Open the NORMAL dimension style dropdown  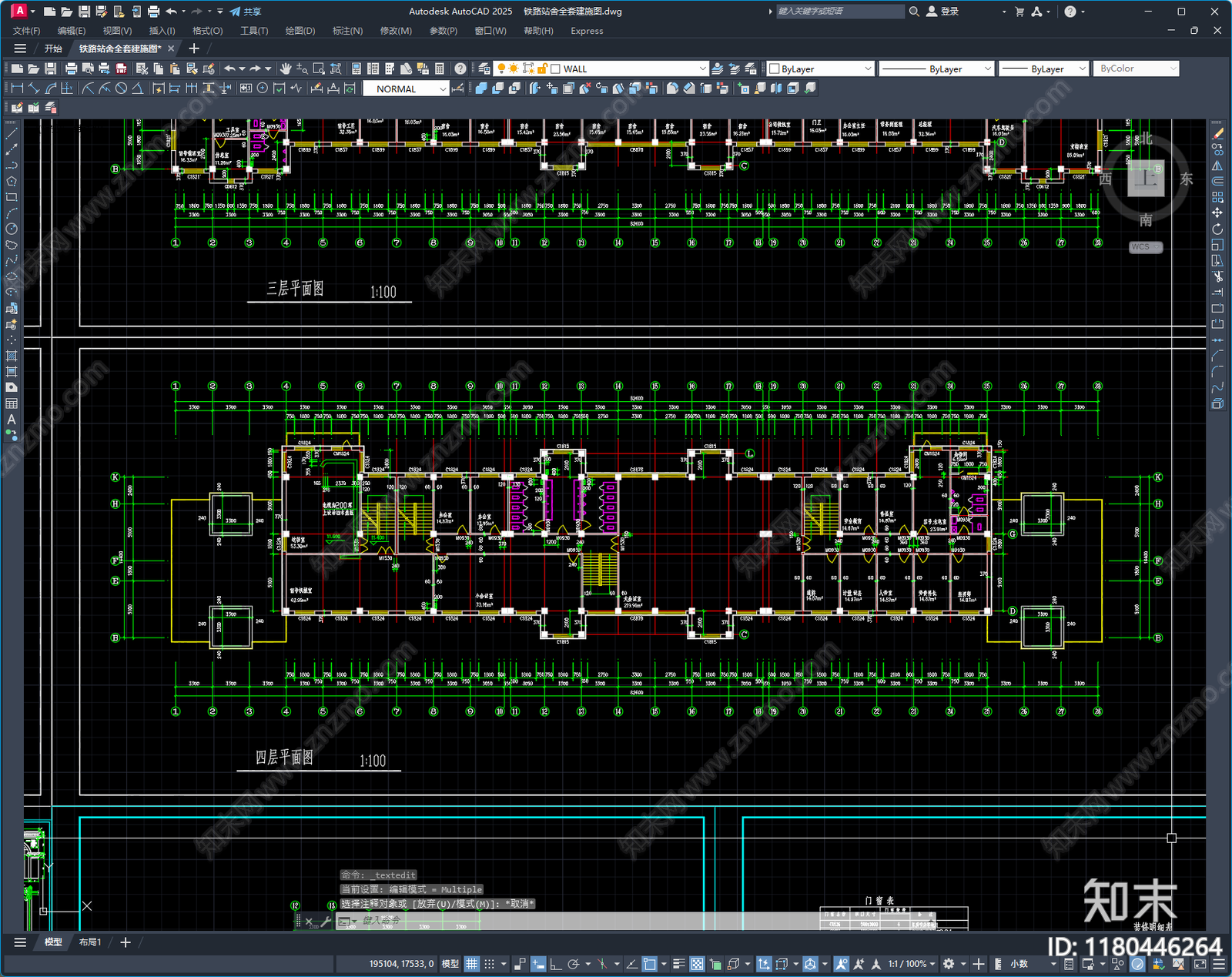click(x=442, y=89)
